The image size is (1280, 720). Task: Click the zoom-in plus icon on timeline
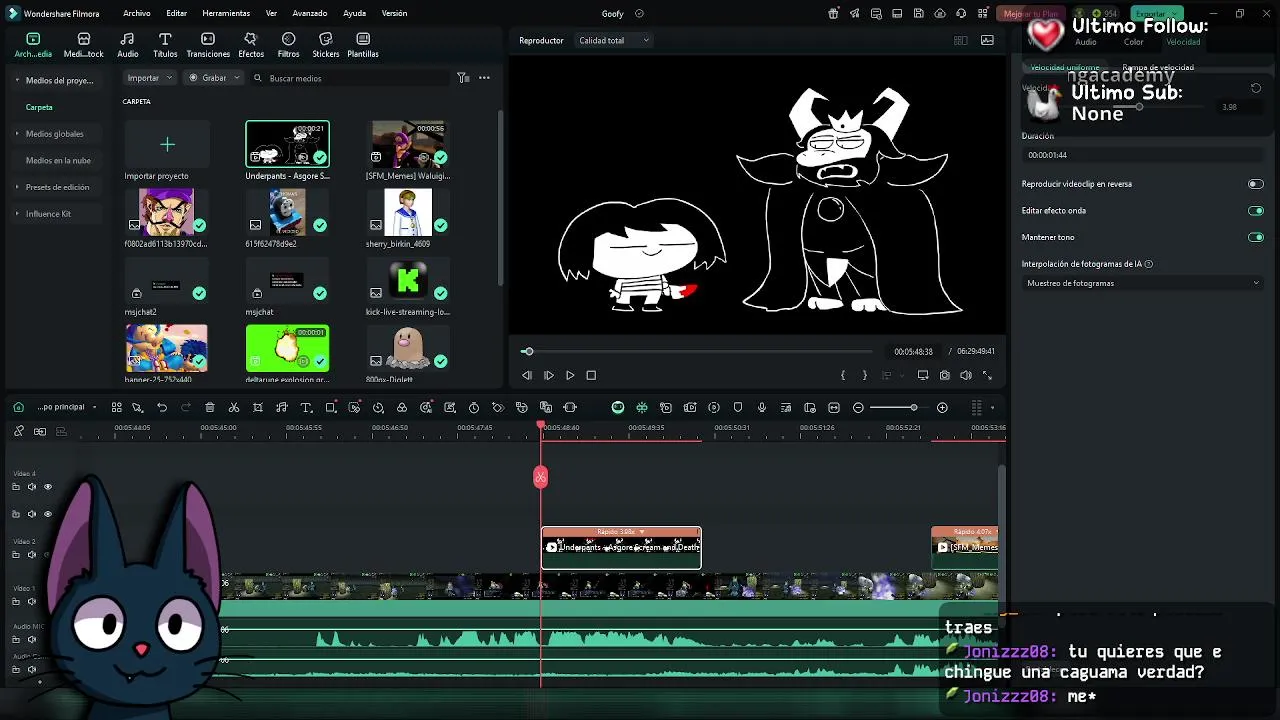(942, 408)
